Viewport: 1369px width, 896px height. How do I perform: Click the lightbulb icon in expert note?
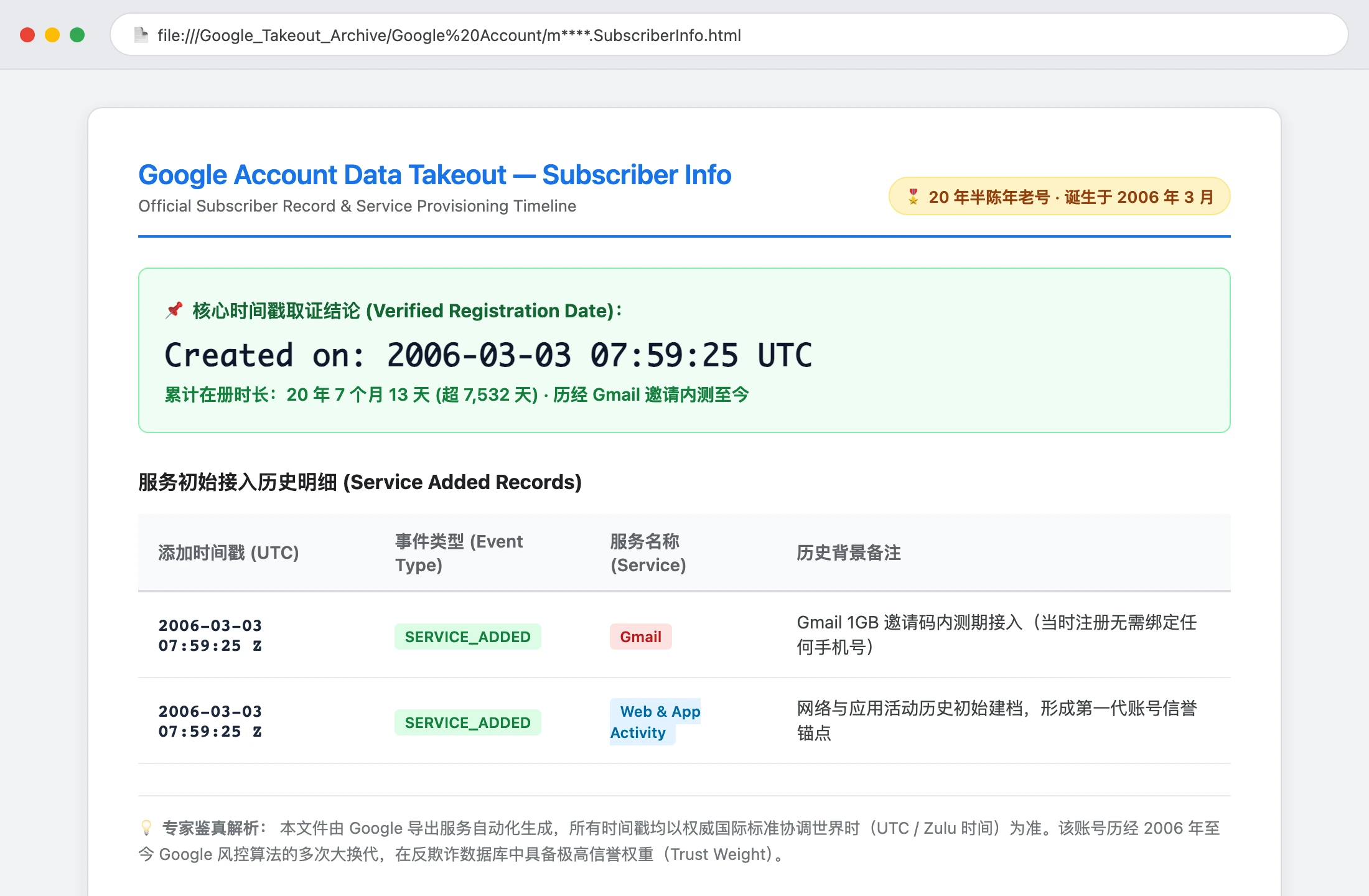point(146,828)
